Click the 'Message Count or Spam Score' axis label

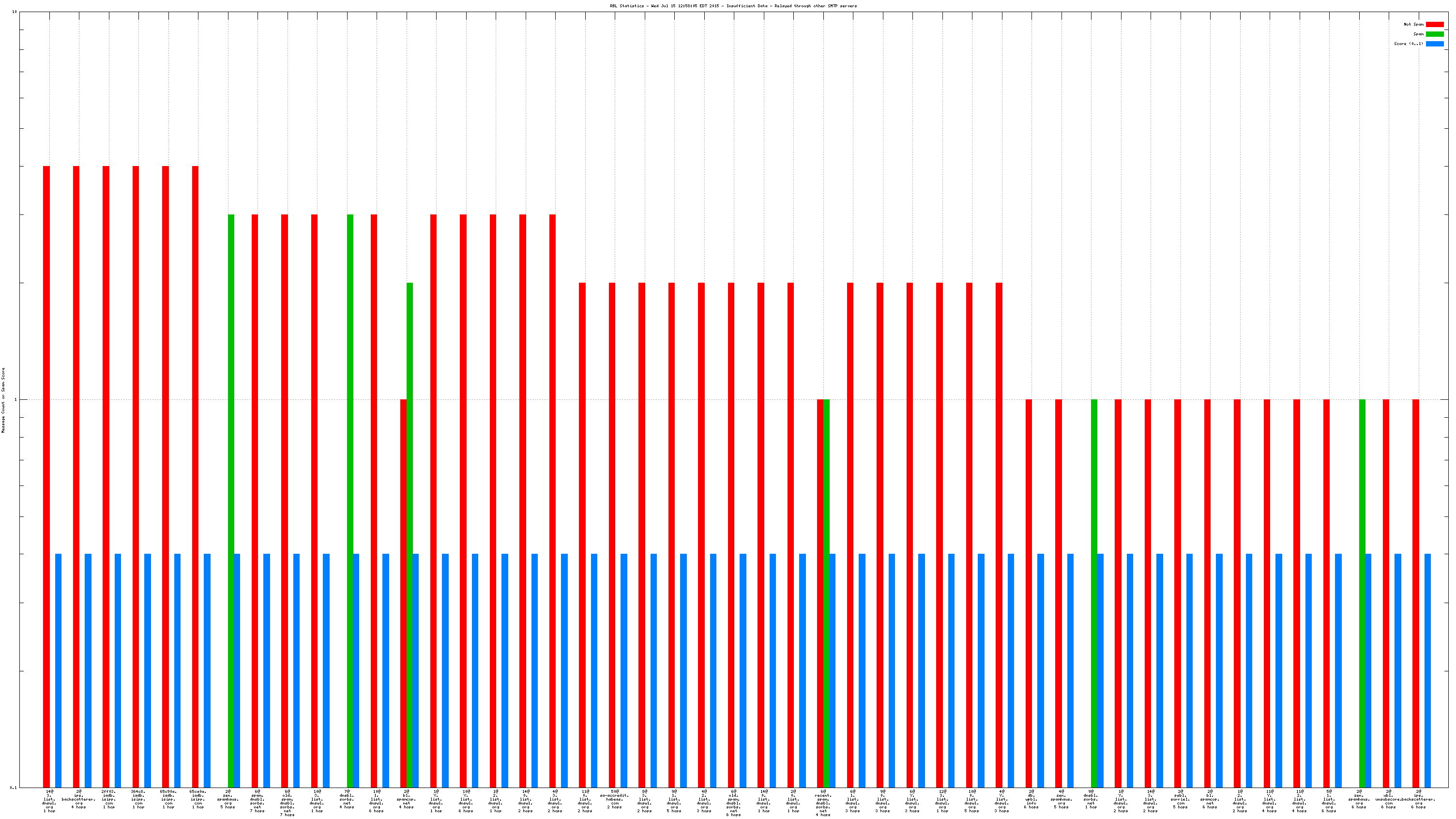pyautogui.click(x=3, y=400)
